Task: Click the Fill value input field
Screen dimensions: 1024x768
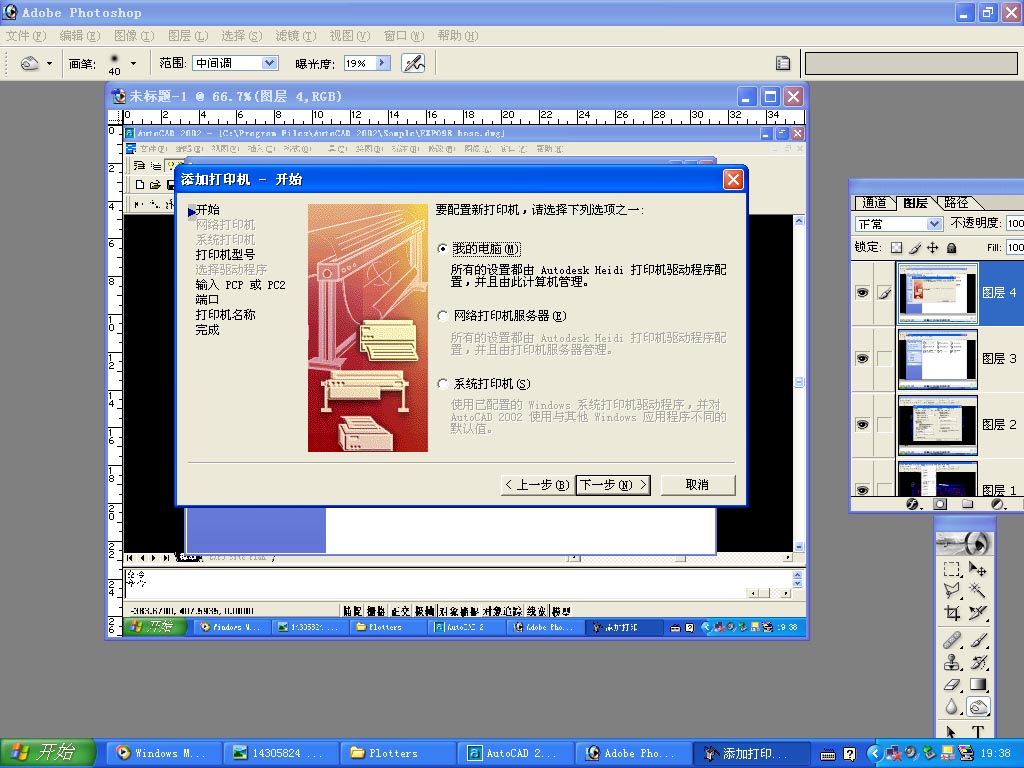Action: click(x=1015, y=247)
